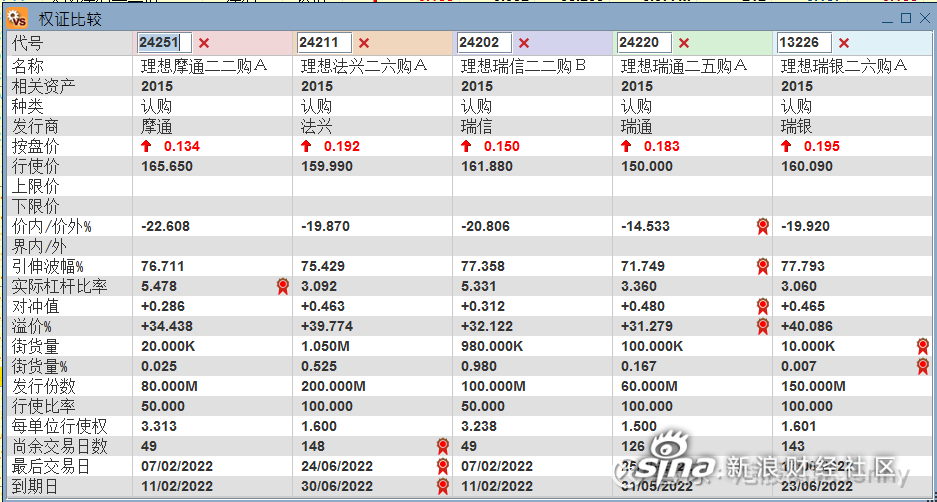Viewport: 937px width, 502px height.
Task: Remove warrant 24211 with its red X
Action: point(364,43)
